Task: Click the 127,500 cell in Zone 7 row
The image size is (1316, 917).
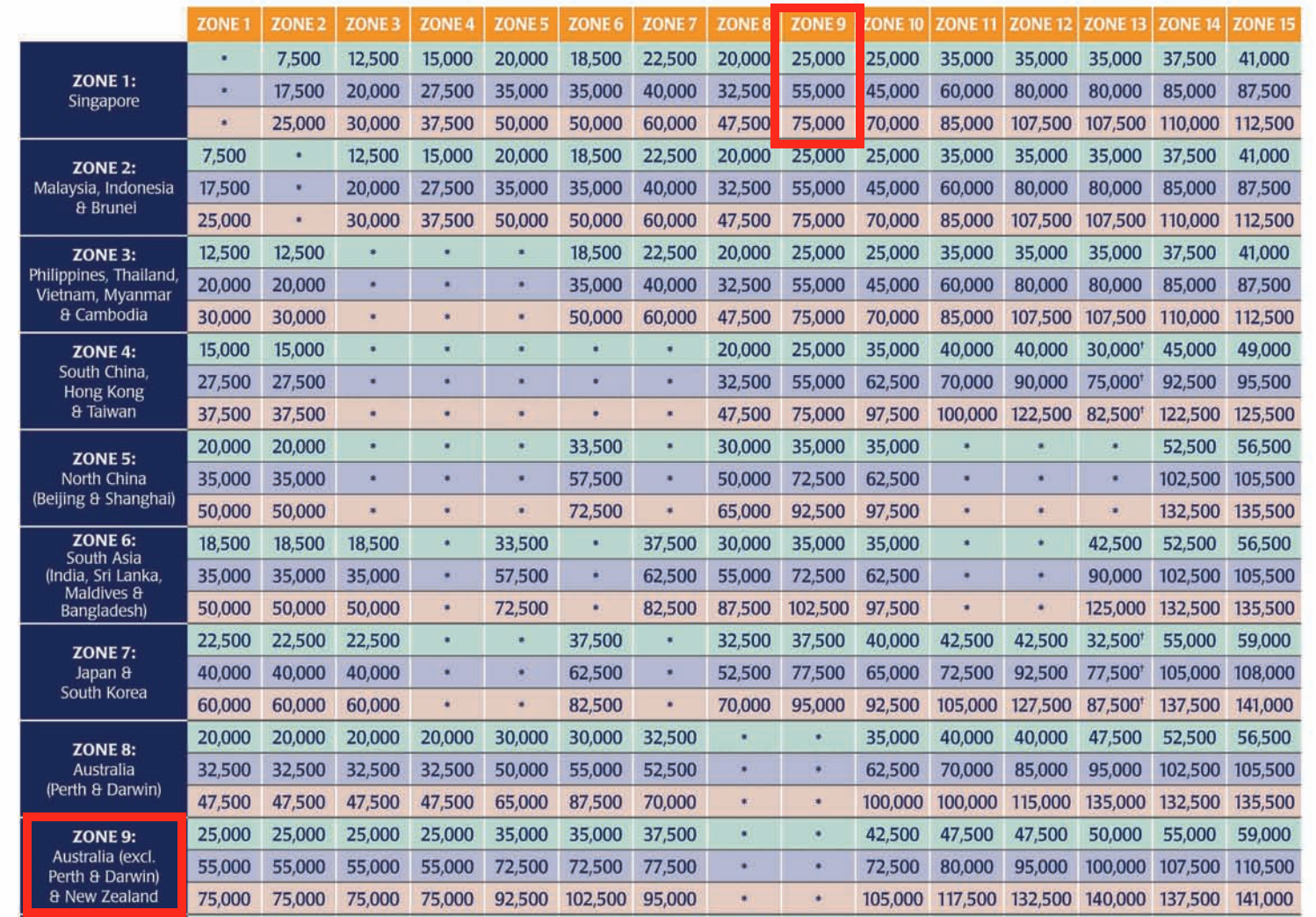Action: (1040, 704)
